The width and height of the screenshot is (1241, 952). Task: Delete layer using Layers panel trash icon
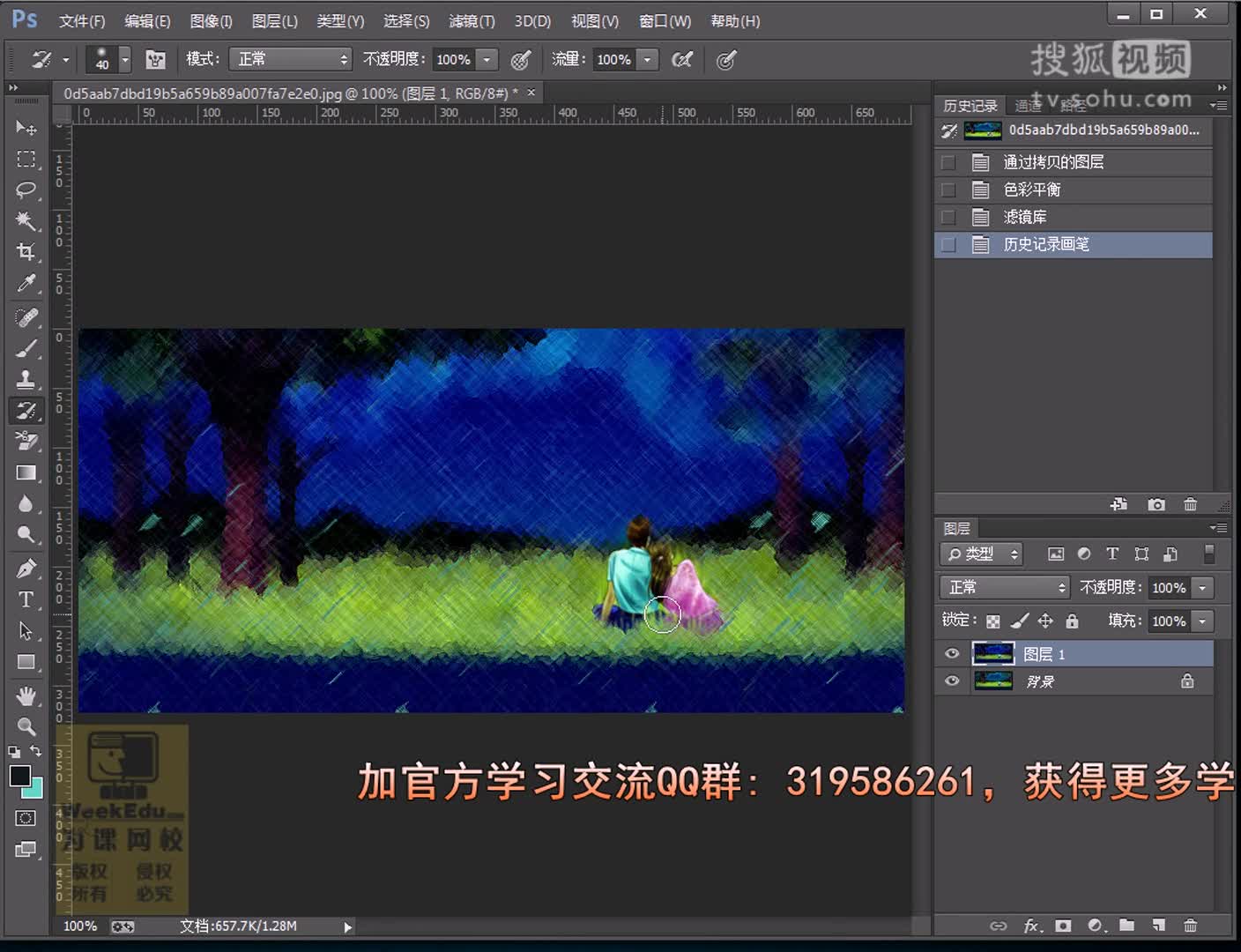(1190, 926)
